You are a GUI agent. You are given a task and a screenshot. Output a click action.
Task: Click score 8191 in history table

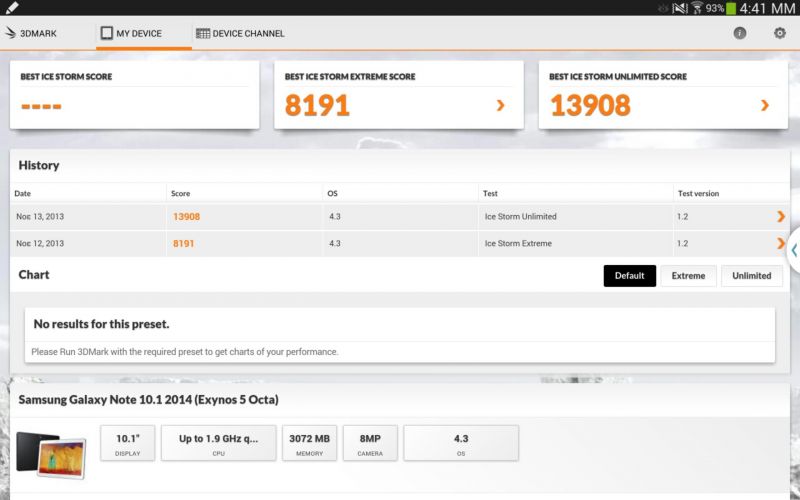click(x=183, y=243)
